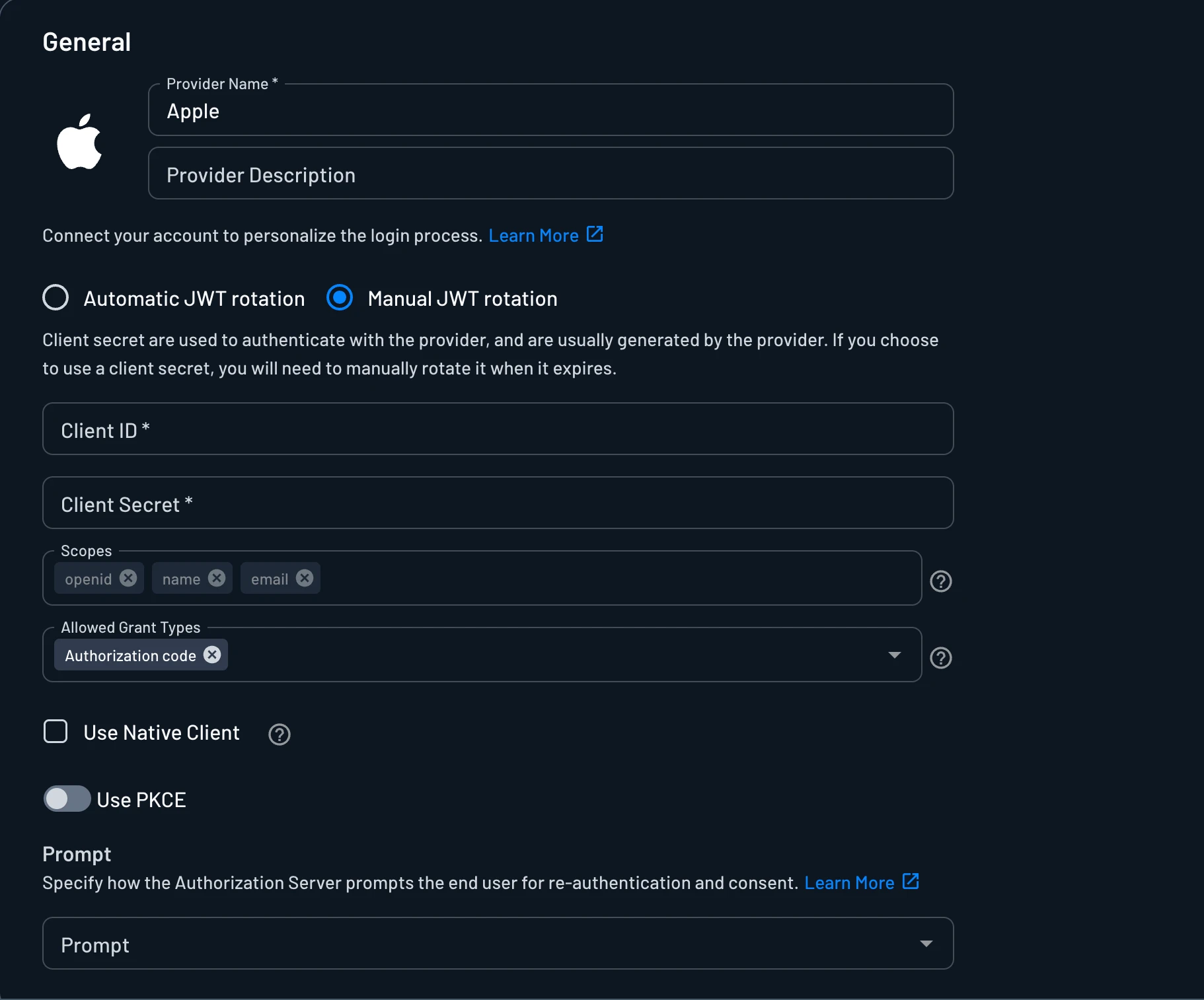Remove the openid scope chip
This screenshot has width=1204, height=1000.
(128, 578)
